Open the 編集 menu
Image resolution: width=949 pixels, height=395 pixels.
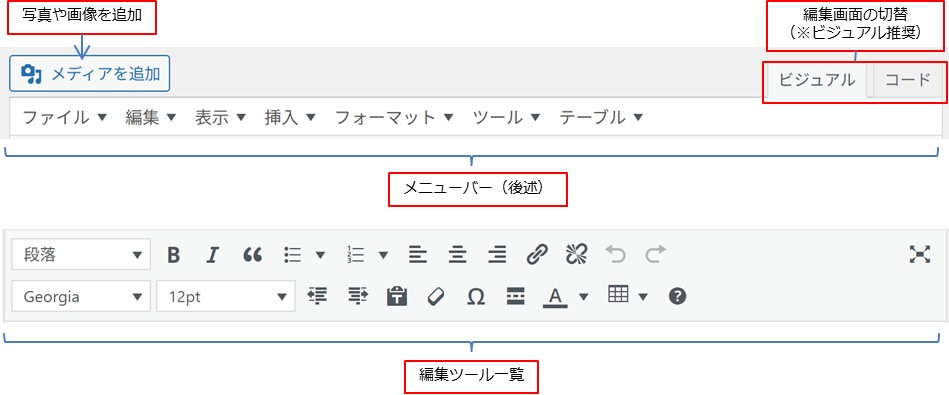click(151, 117)
